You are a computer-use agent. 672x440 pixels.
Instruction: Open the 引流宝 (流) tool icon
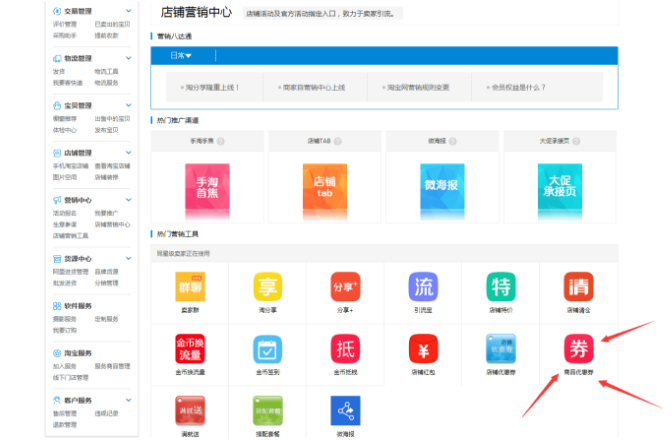(x=423, y=287)
